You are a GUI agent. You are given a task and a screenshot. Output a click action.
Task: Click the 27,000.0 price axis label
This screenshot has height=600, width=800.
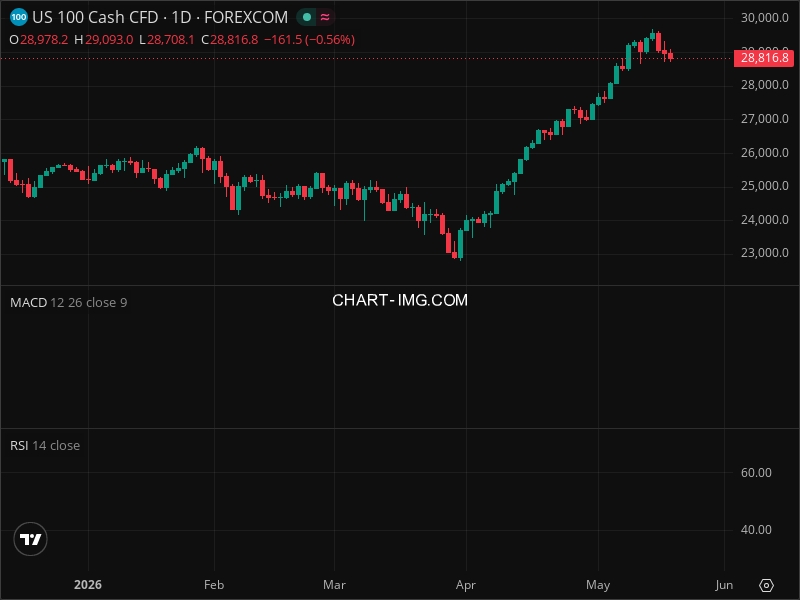point(764,119)
